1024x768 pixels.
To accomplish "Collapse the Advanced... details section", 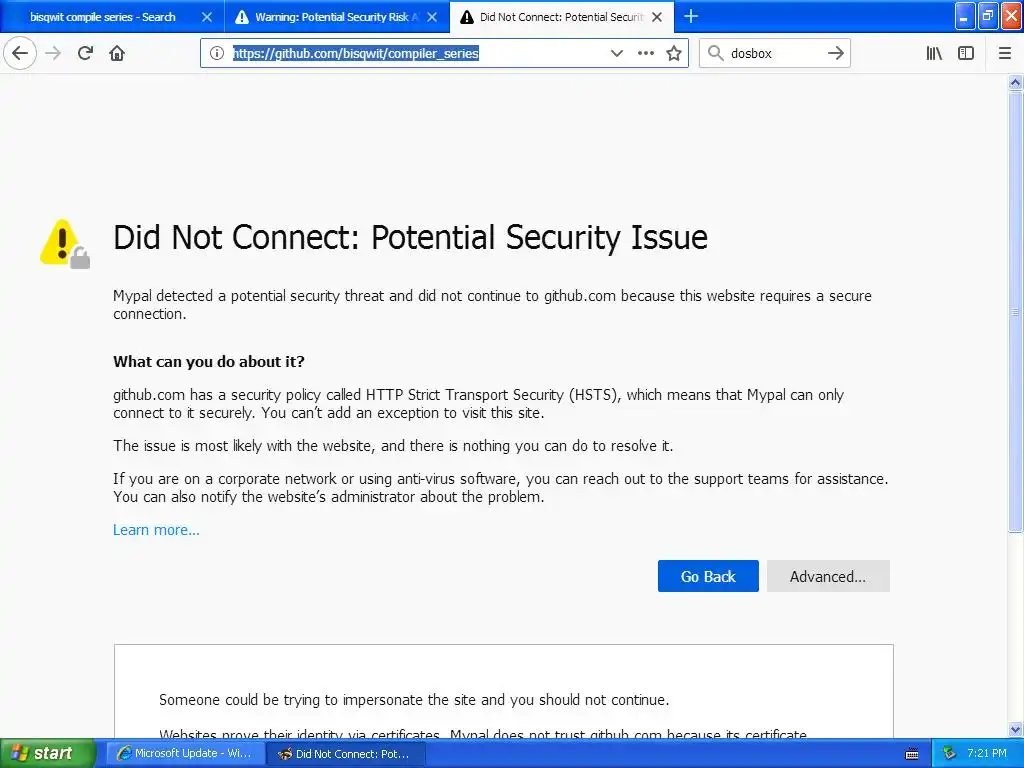I will point(827,576).
